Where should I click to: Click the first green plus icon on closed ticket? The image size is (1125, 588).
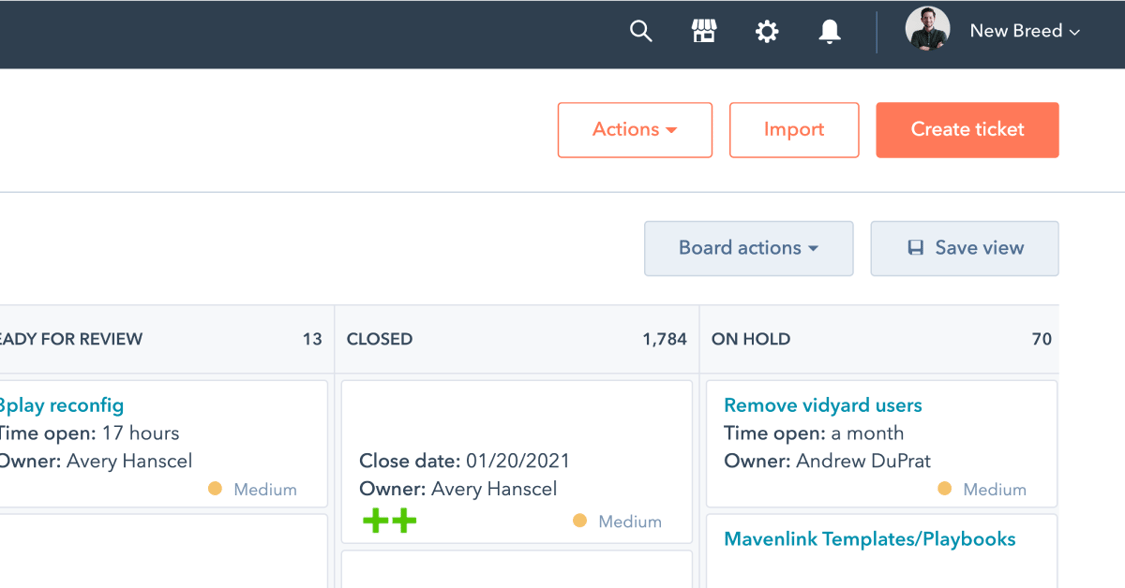[377, 520]
